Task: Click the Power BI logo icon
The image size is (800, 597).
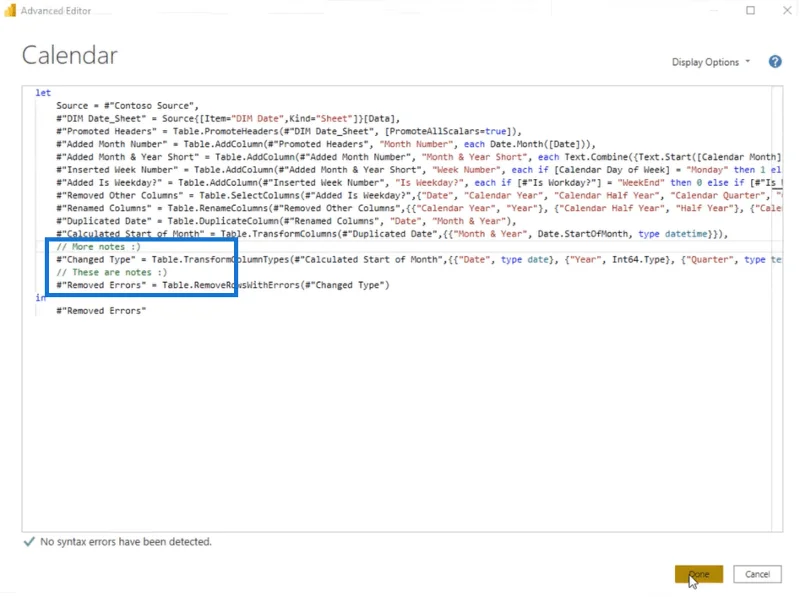Action: tap(10, 10)
